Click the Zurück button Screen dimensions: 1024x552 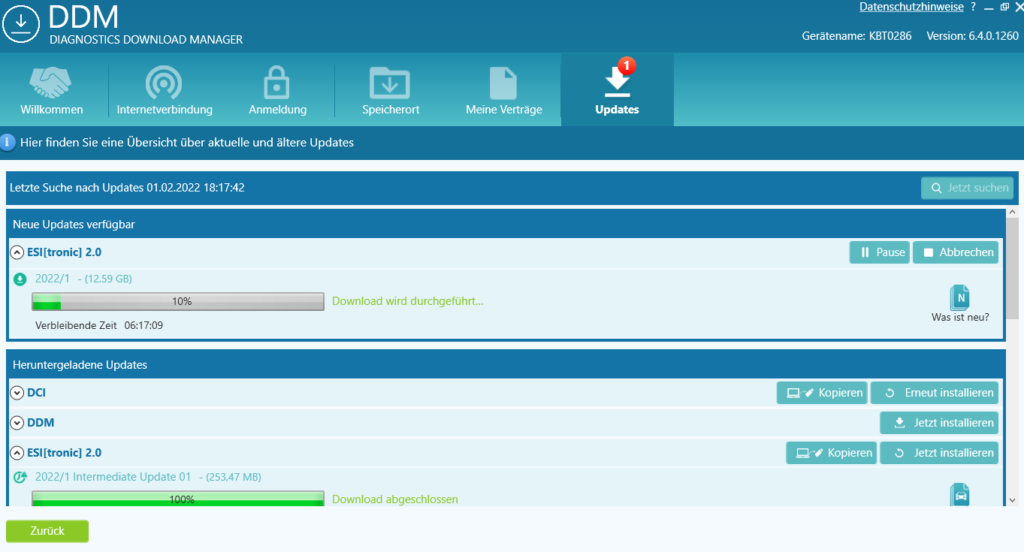pos(47,531)
